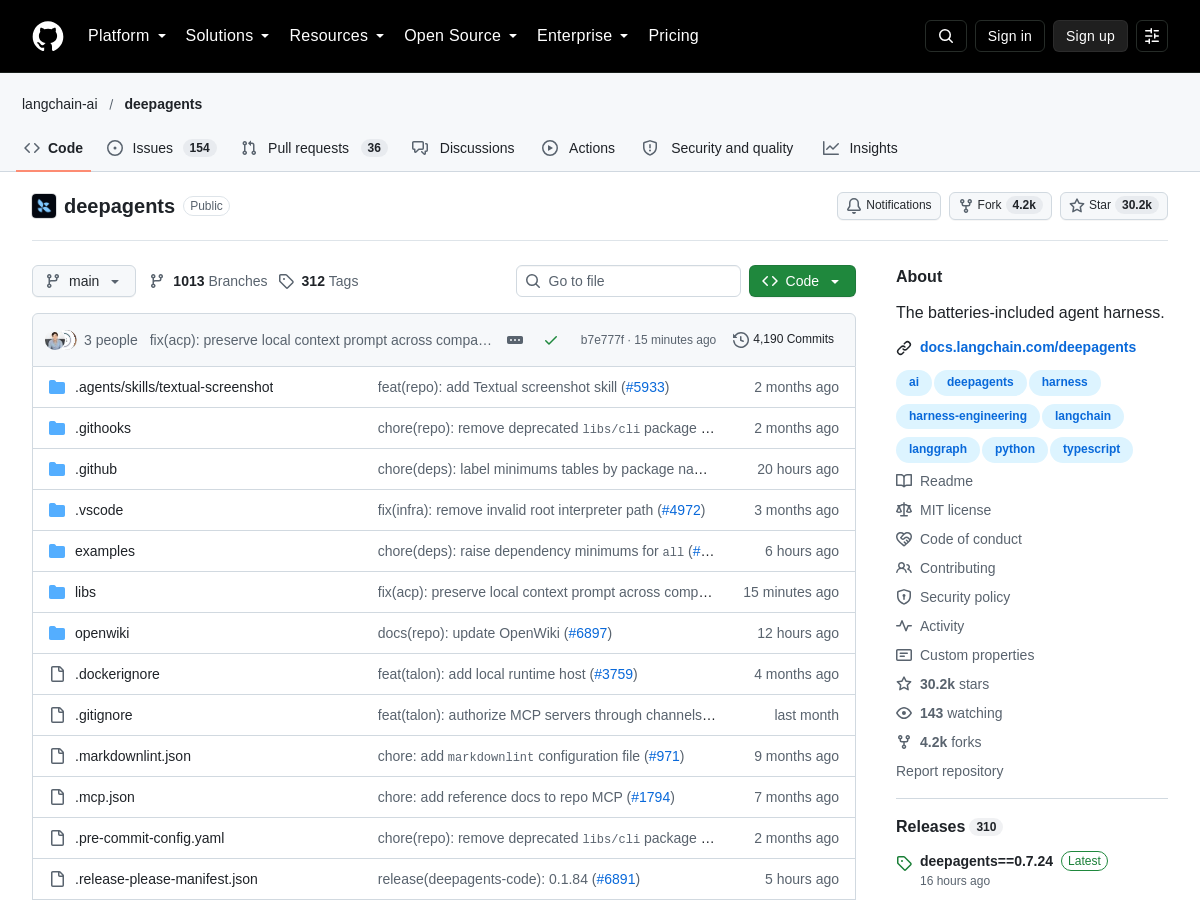
Task: Click the .mcp.json file icon
Action: tap(57, 797)
